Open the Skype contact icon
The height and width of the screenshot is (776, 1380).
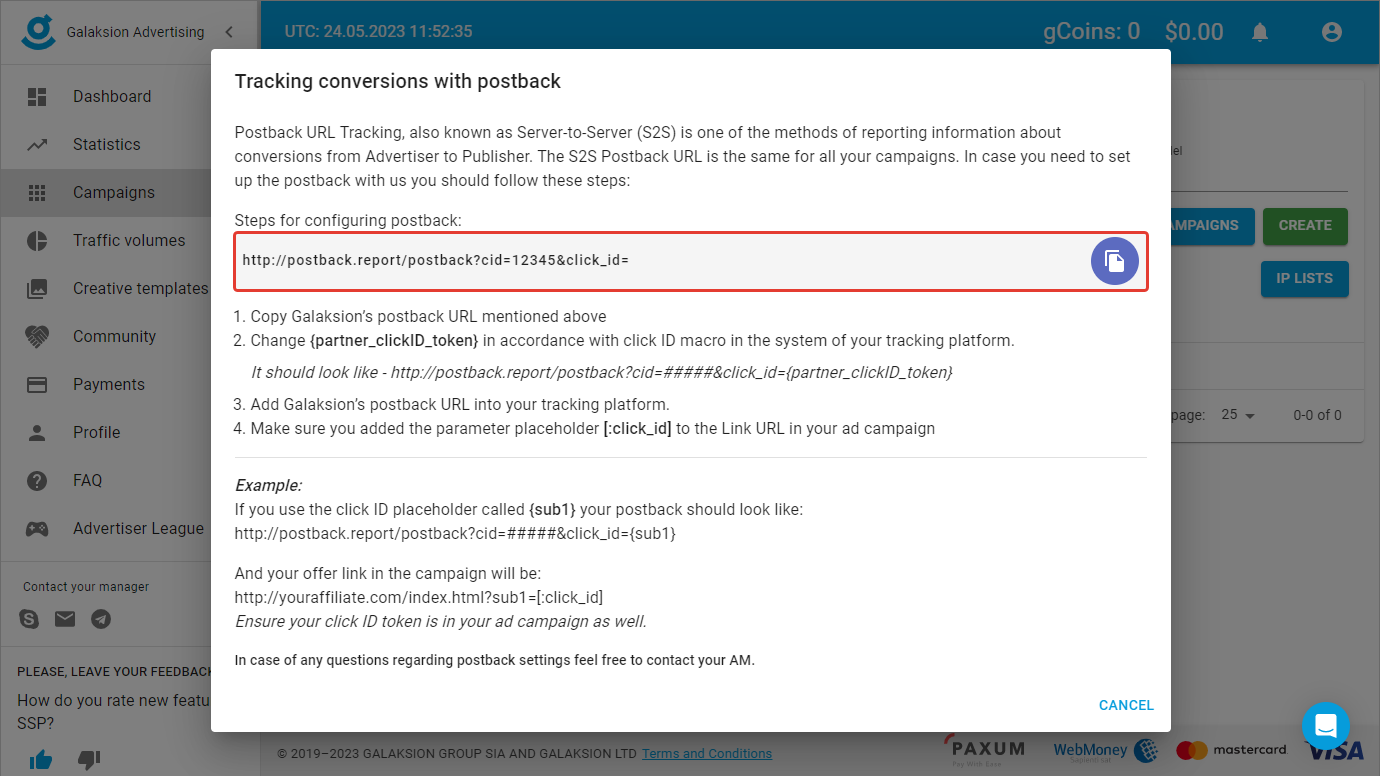[x=28, y=619]
